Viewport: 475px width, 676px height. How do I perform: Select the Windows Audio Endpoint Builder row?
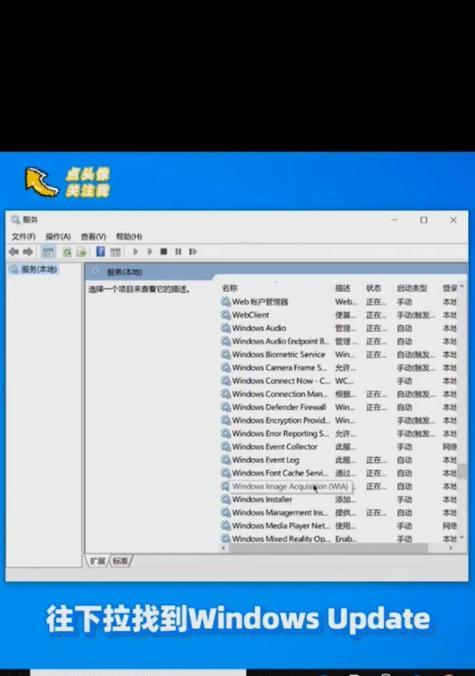339,341
